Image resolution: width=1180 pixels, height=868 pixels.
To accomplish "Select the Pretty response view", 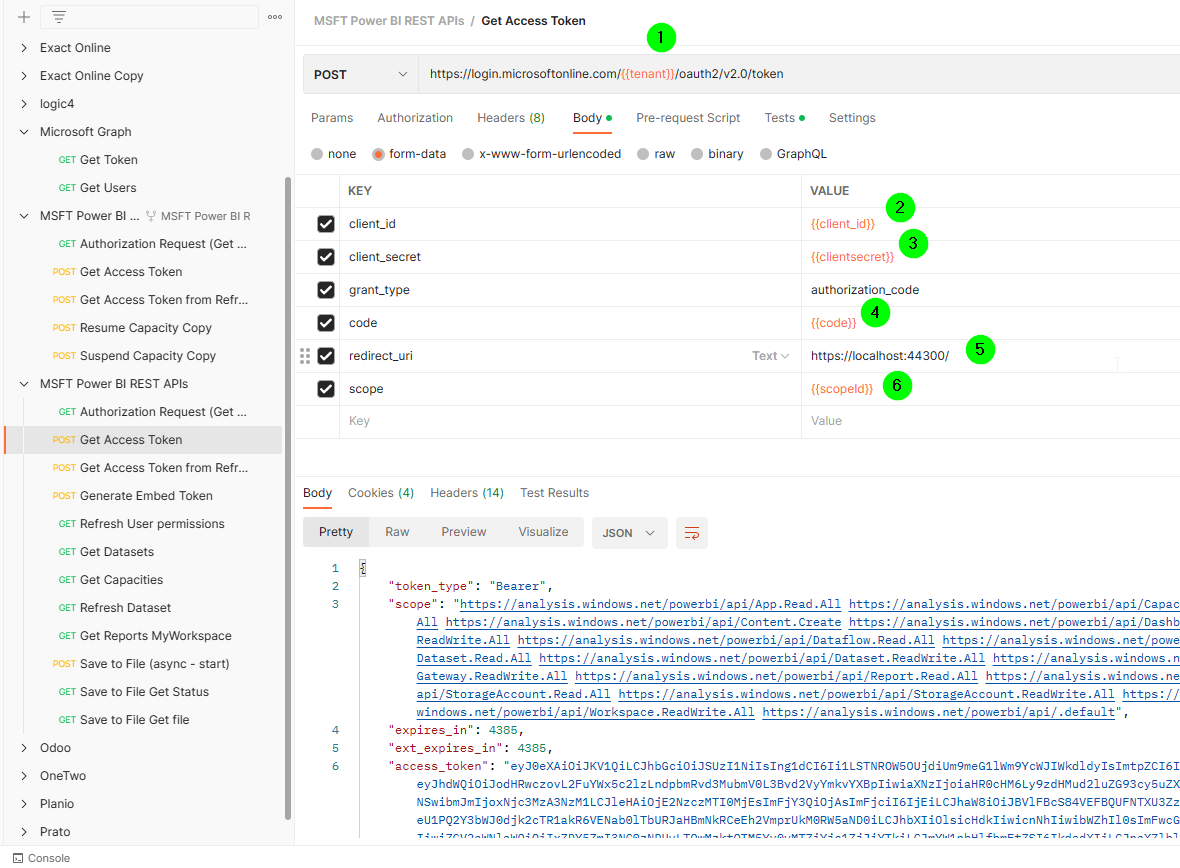I will tap(336, 532).
